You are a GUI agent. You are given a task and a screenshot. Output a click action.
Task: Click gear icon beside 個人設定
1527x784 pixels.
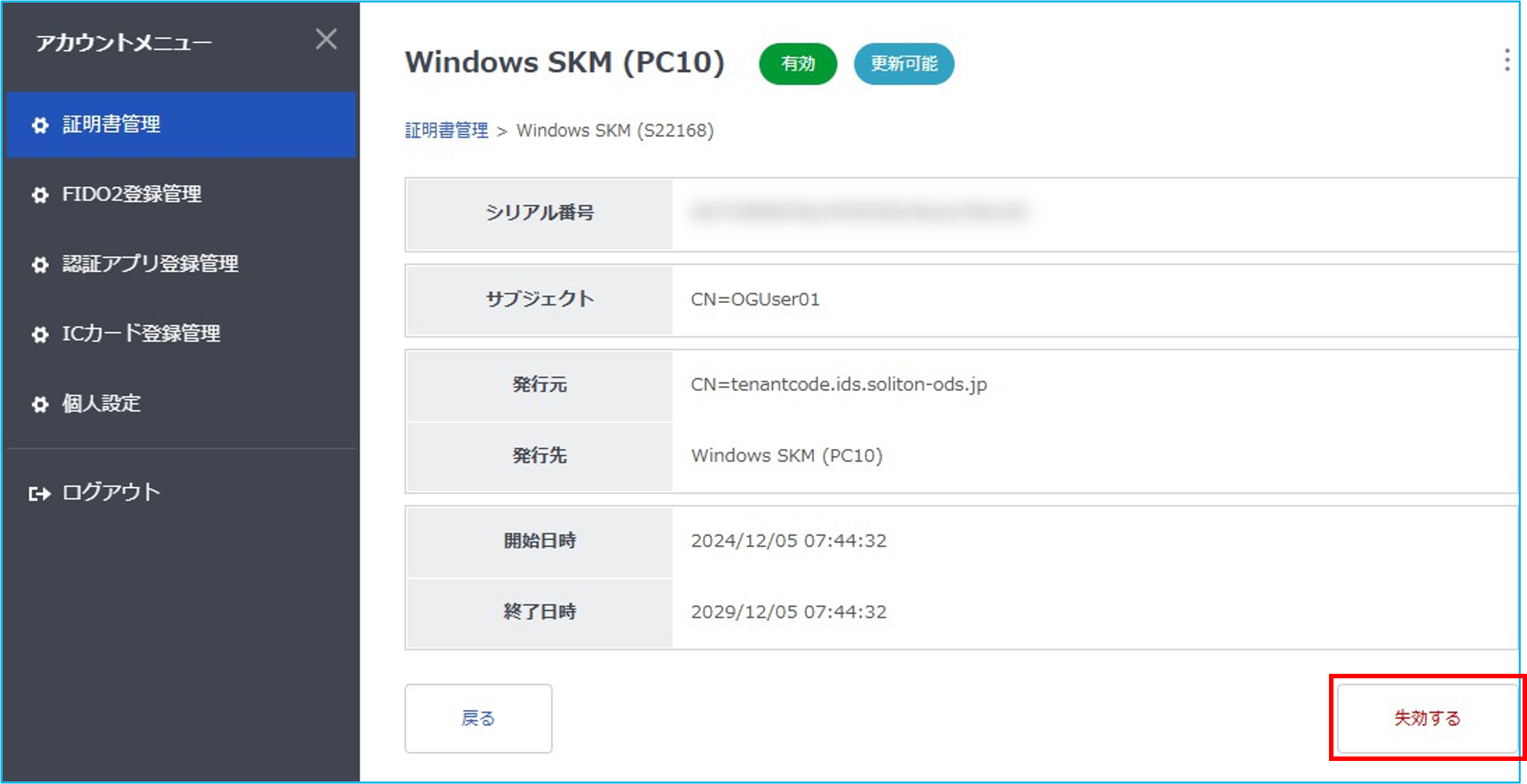[40, 404]
